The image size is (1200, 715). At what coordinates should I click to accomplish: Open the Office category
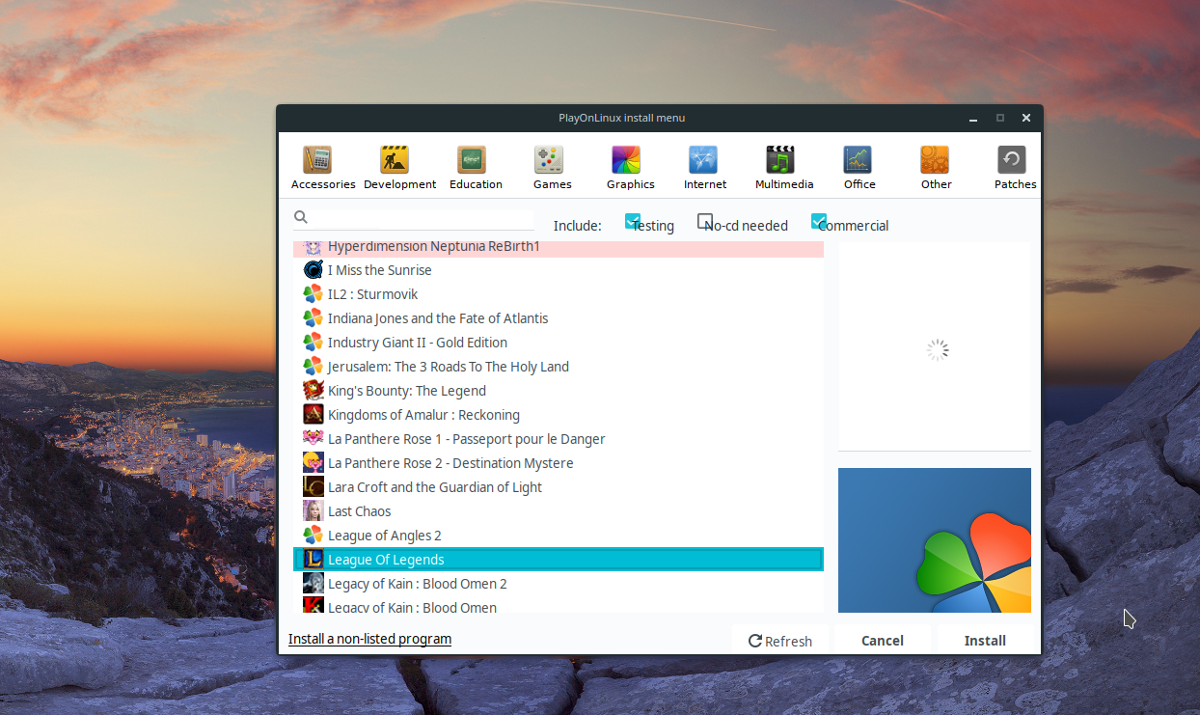tap(859, 167)
